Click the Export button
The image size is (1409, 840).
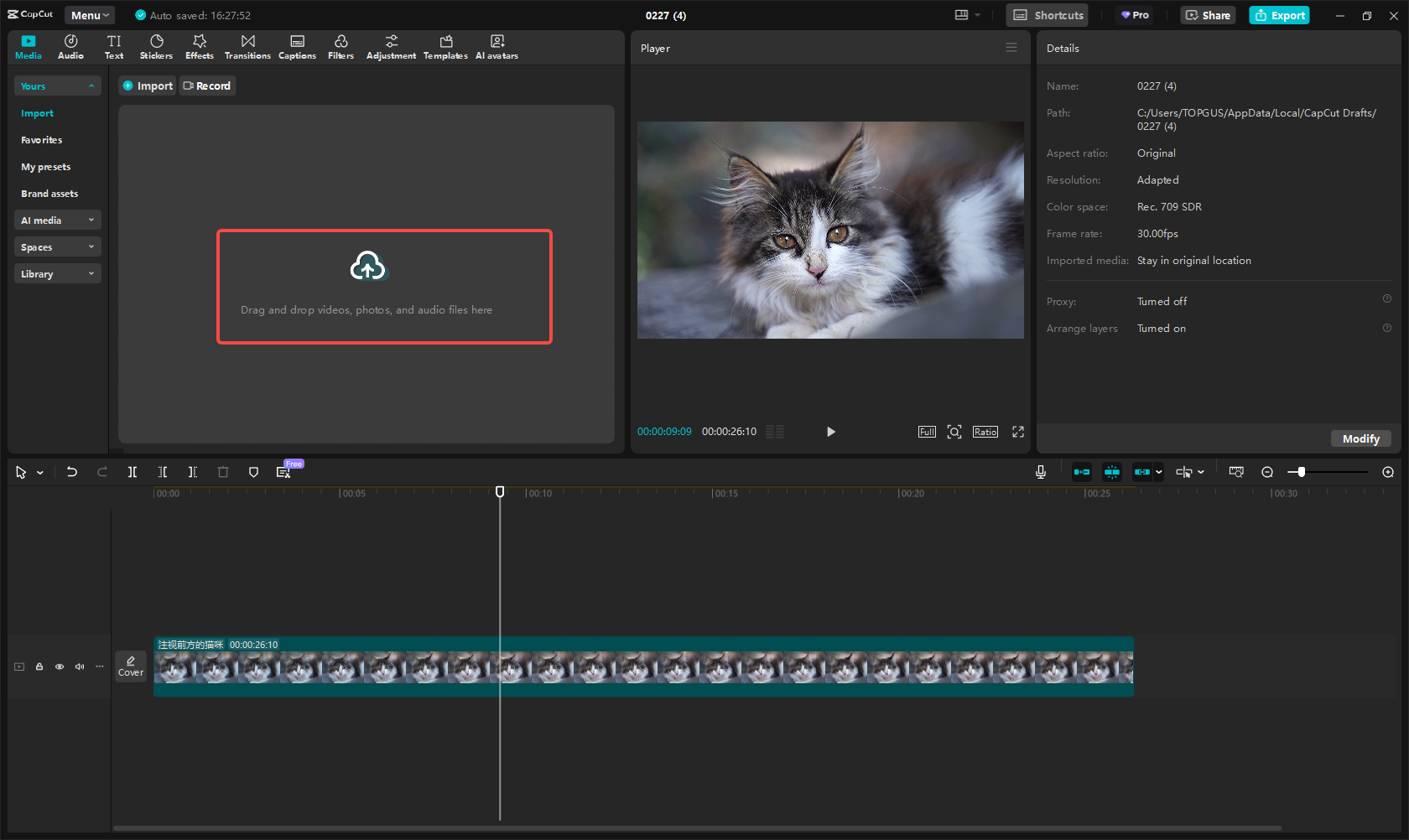pyautogui.click(x=1279, y=15)
